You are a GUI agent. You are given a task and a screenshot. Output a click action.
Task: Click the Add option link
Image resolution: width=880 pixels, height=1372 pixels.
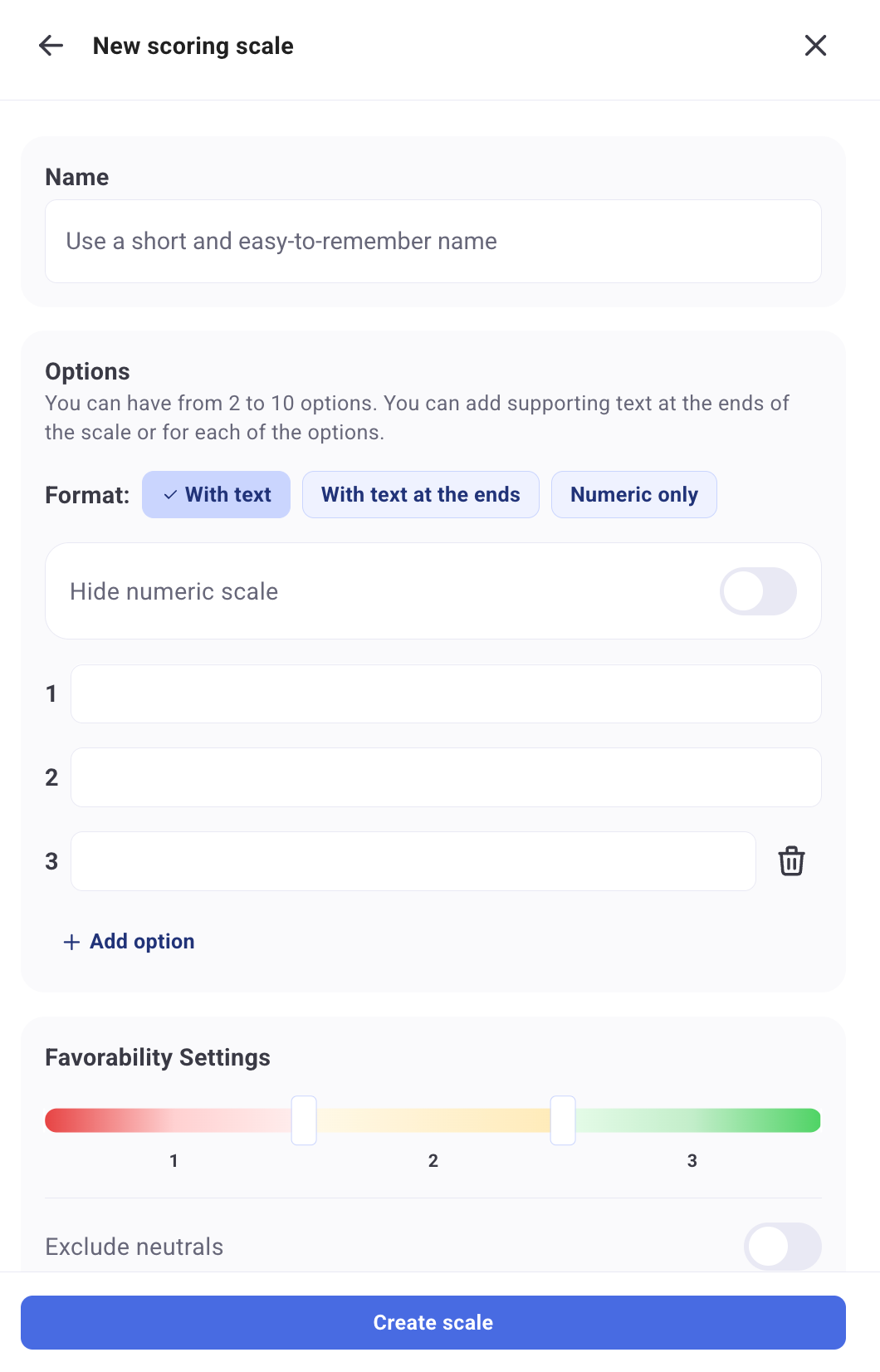142,942
